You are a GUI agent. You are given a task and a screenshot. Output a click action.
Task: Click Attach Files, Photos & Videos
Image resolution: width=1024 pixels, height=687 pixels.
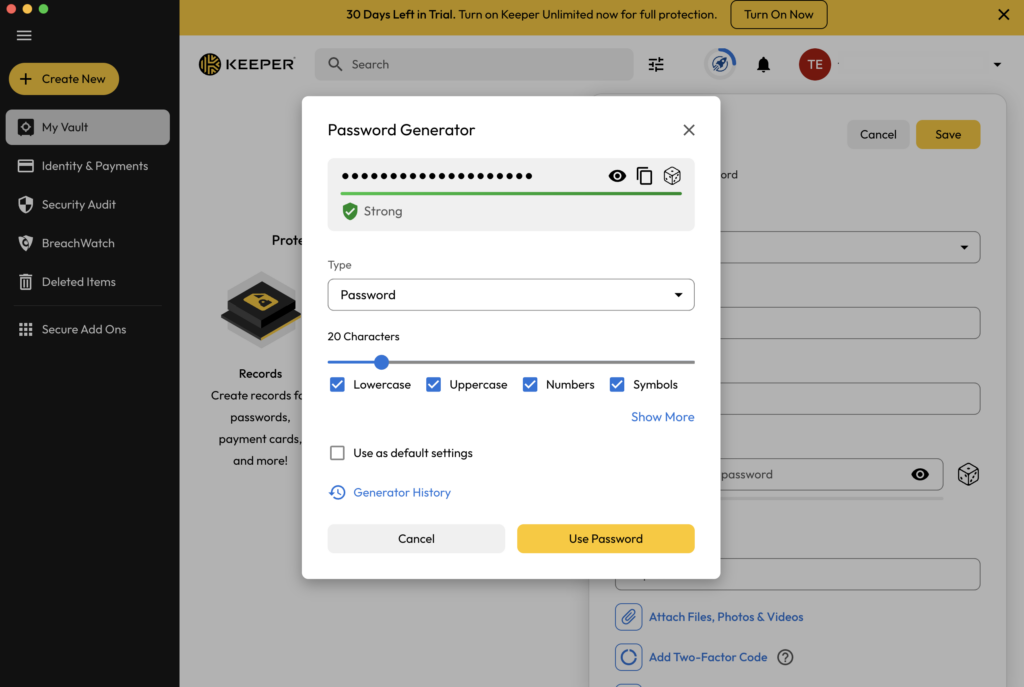point(726,617)
